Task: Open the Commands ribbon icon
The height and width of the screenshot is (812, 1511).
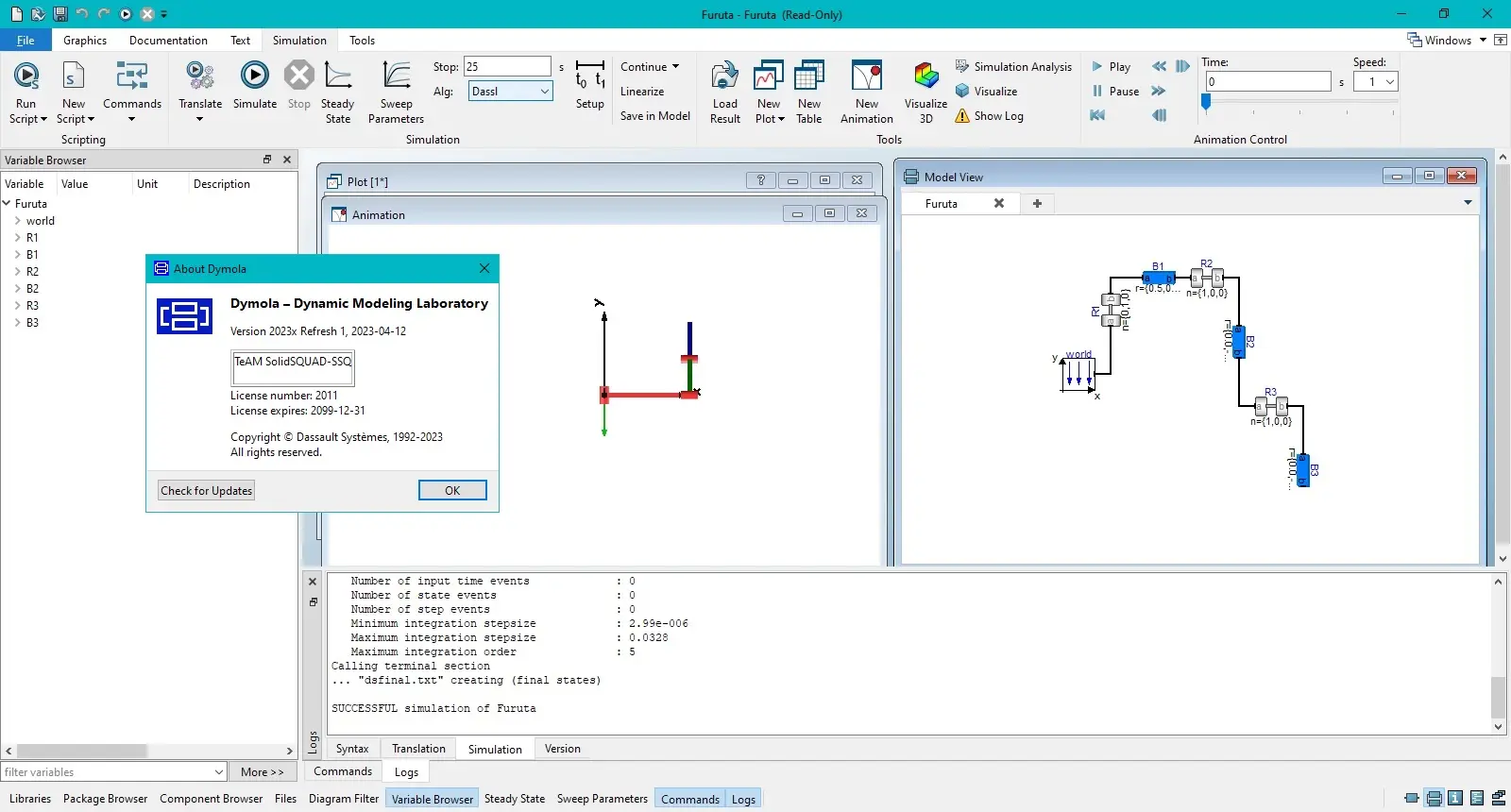Action: 131,76
